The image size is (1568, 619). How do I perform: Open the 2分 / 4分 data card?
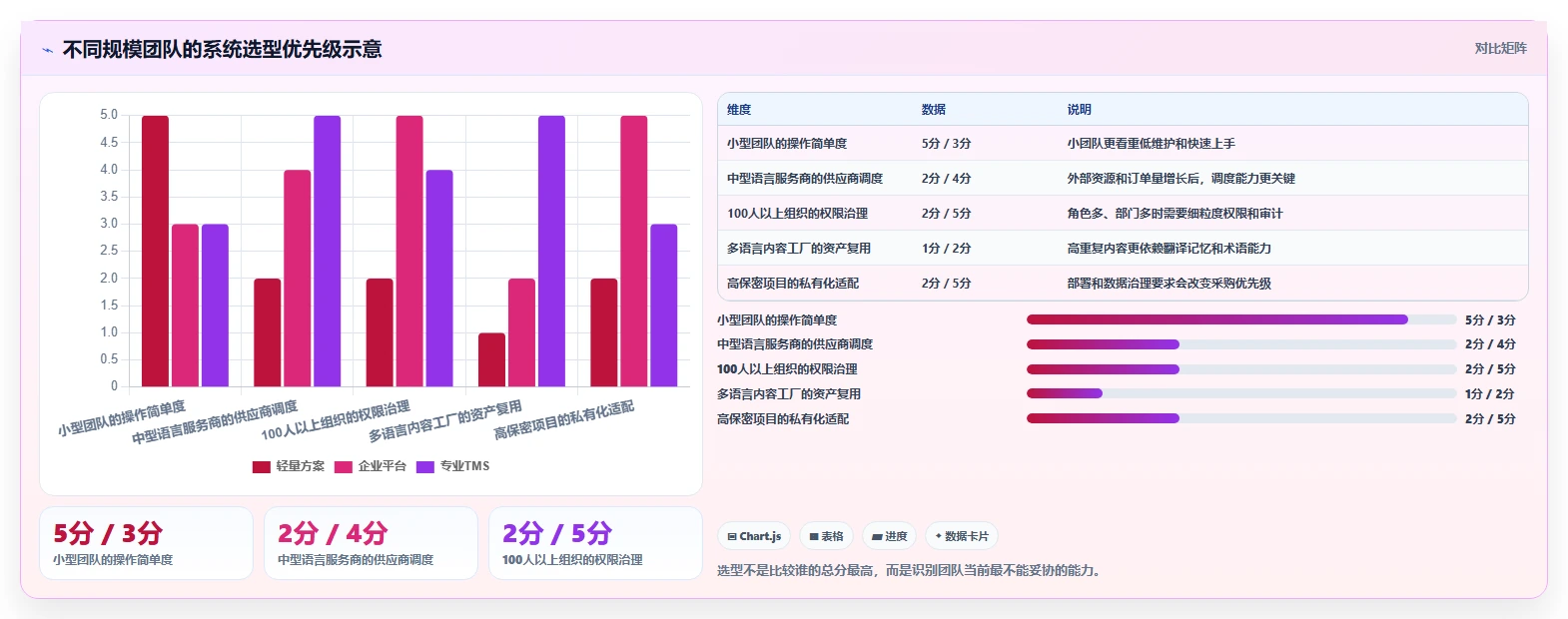point(371,543)
